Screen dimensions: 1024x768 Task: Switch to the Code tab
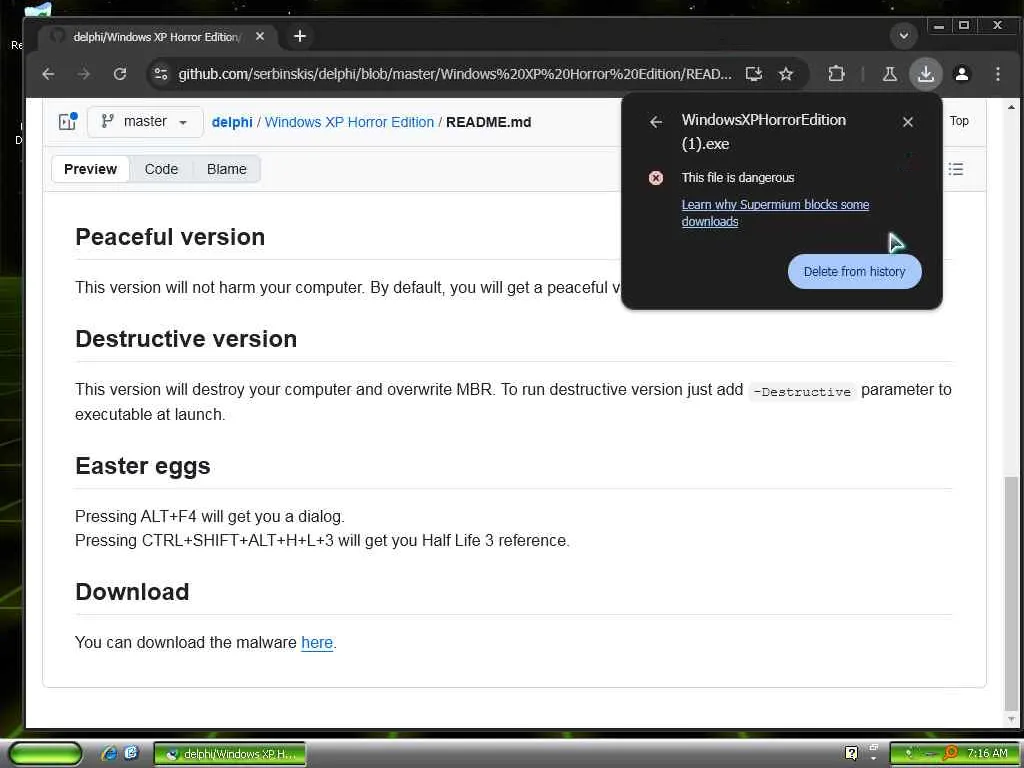tap(161, 169)
